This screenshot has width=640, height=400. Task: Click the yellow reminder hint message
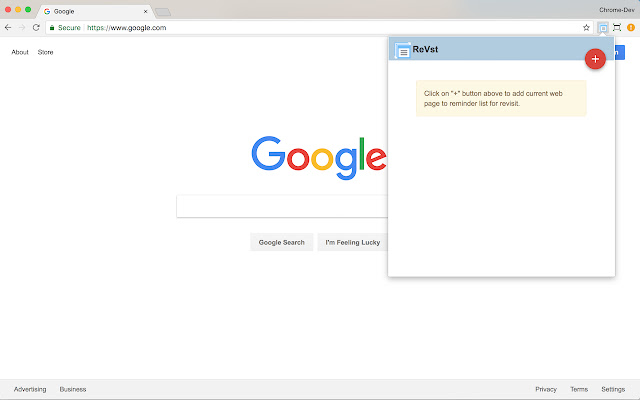point(501,98)
